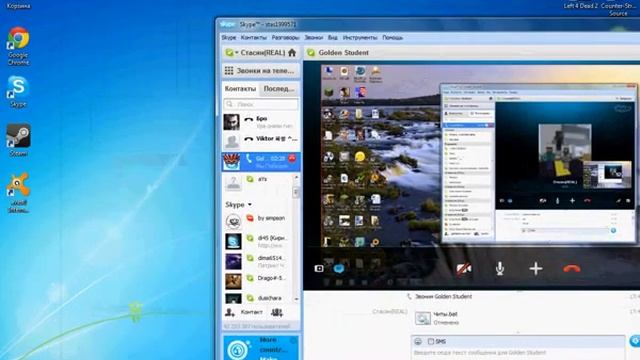Enable the SMS checkbox

click(431, 341)
